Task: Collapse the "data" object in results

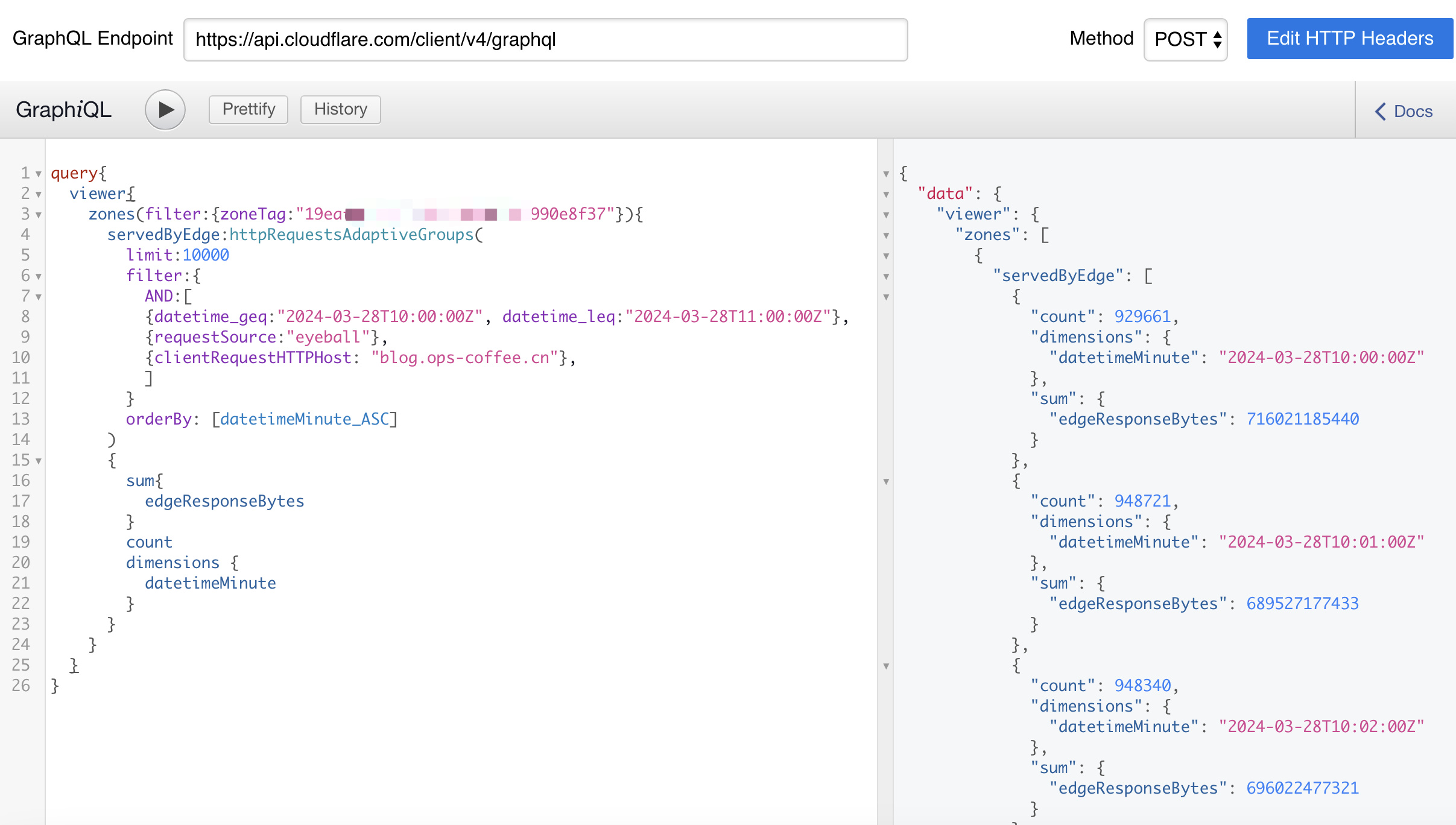Action: click(x=886, y=195)
